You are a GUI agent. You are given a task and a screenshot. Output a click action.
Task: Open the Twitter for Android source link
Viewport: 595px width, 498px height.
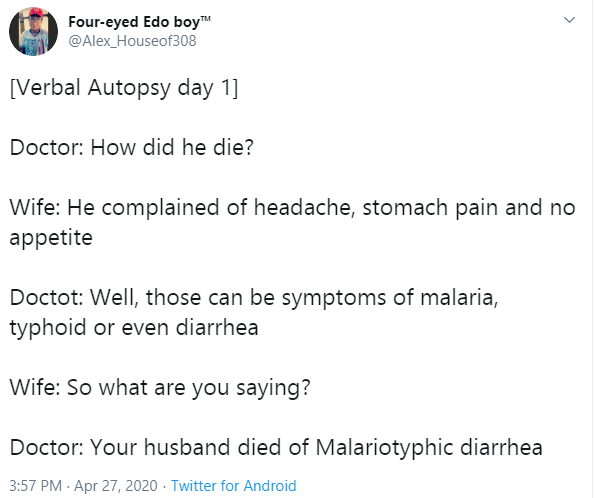click(233, 485)
